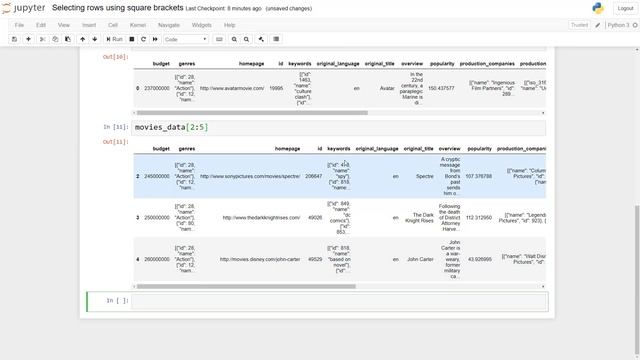Log out of Jupyter
This screenshot has height=360, width=640.
625,8
